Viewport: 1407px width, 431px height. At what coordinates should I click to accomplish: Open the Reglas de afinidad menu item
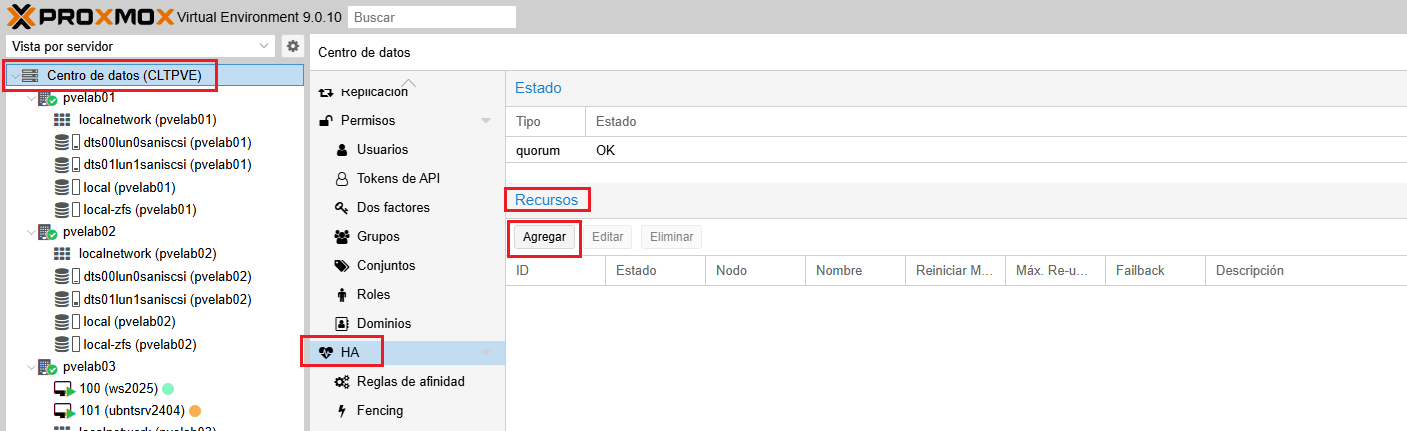408,382
